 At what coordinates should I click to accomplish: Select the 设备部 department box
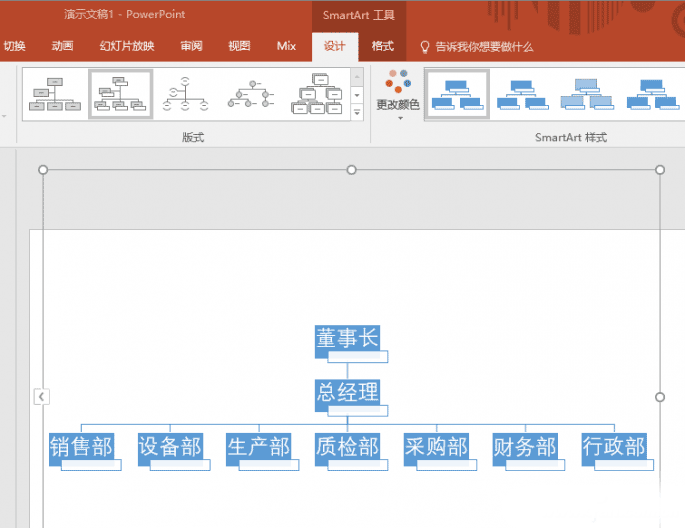point(170,447)
